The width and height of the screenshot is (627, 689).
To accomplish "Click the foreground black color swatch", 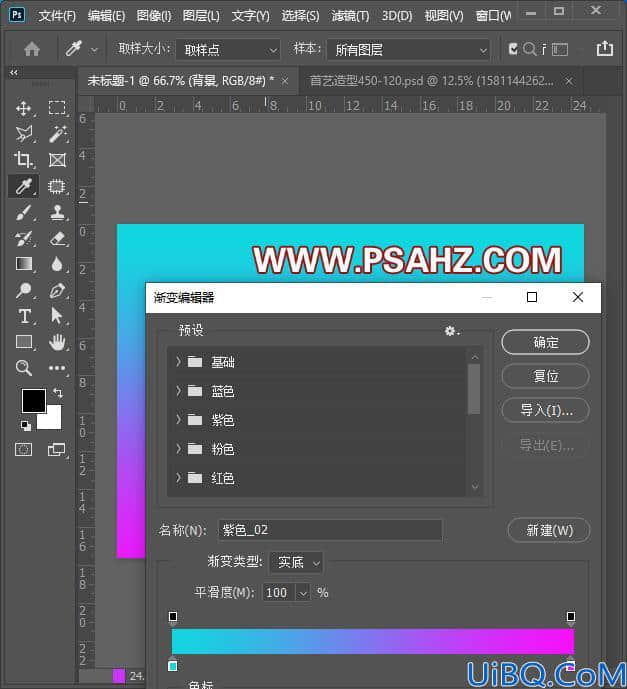I will [34, 400].
